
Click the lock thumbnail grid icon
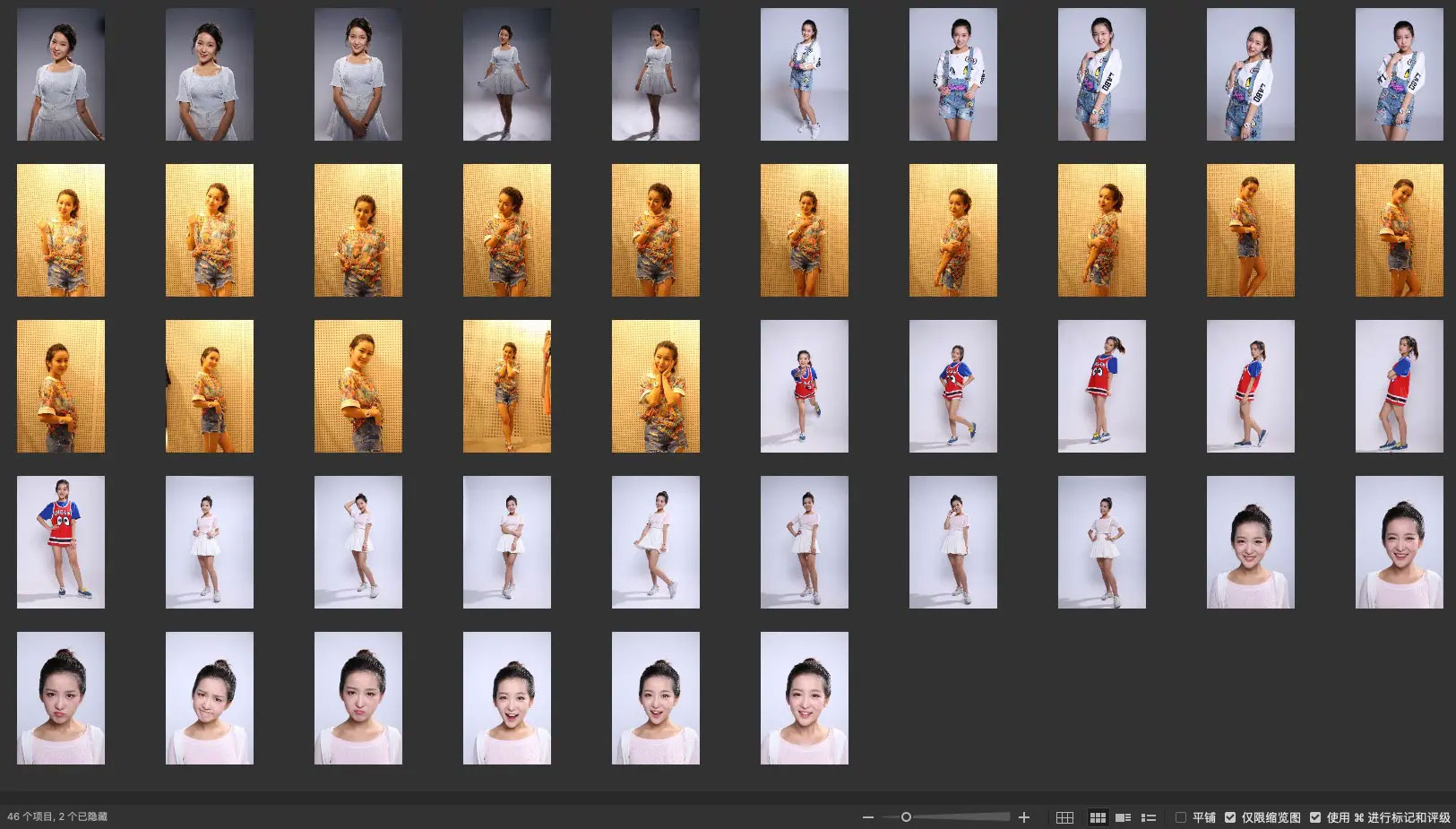pyautogui.click(x=1064, y=817)
